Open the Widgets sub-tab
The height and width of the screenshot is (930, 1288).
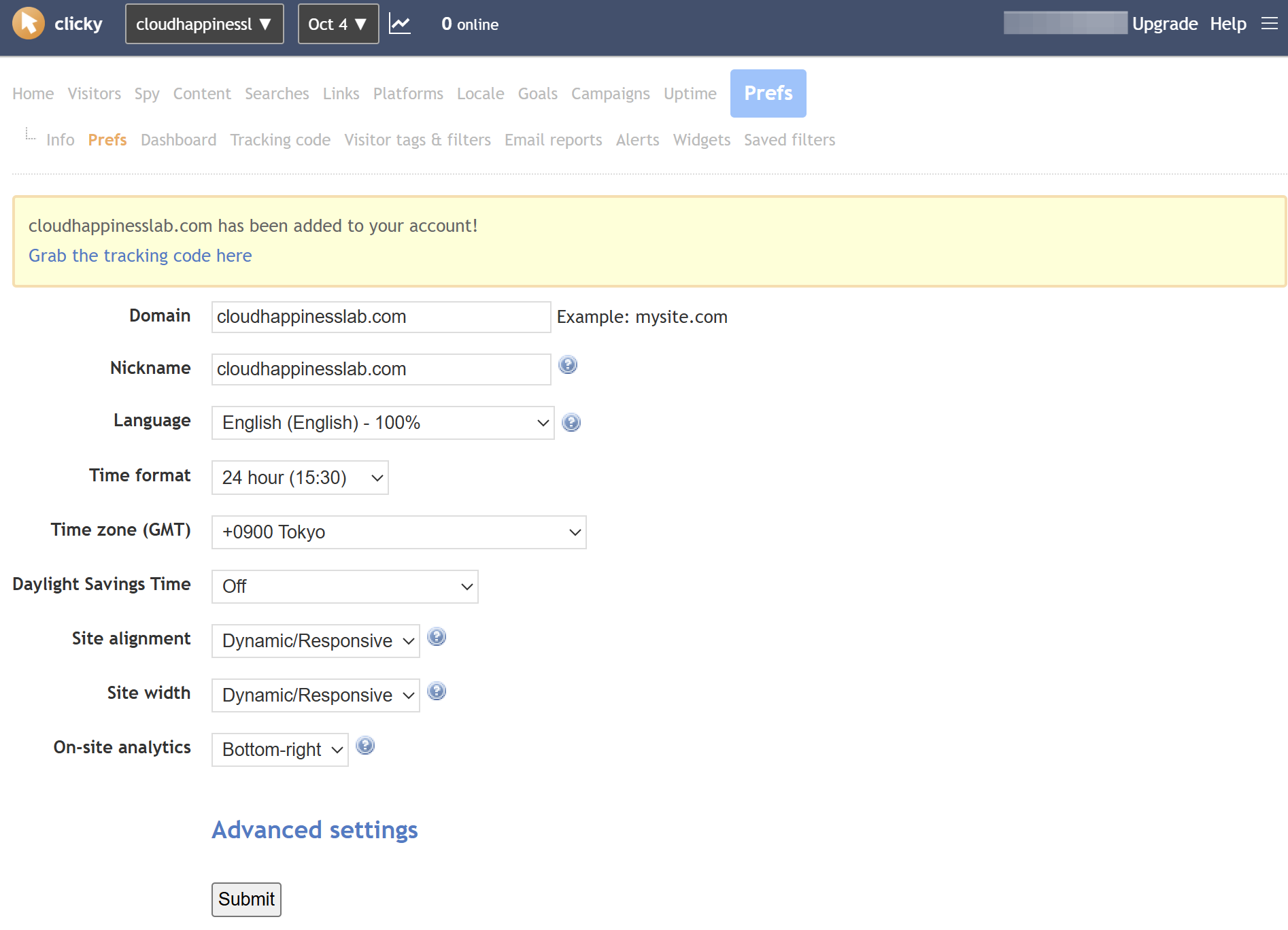point(702,140)
